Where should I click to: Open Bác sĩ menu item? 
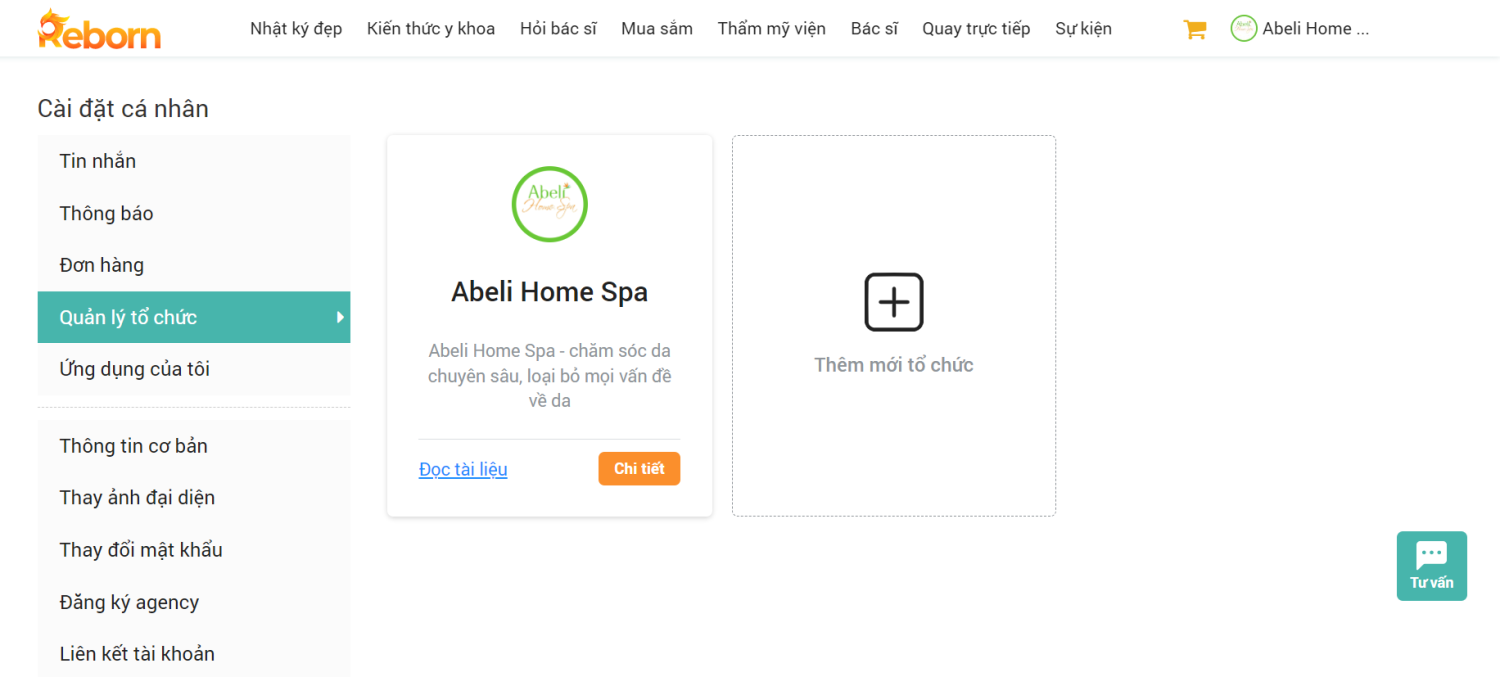pos(874,29)
